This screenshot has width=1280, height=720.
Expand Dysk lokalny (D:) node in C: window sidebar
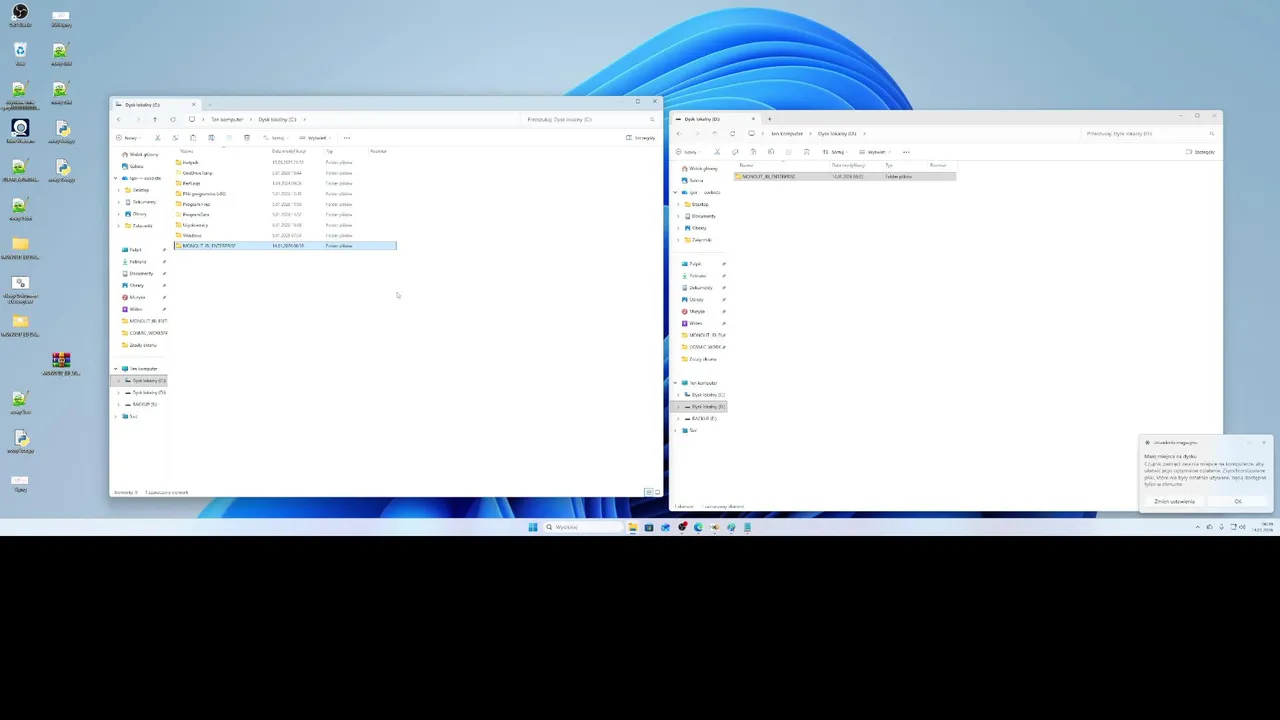click(119, 393)
